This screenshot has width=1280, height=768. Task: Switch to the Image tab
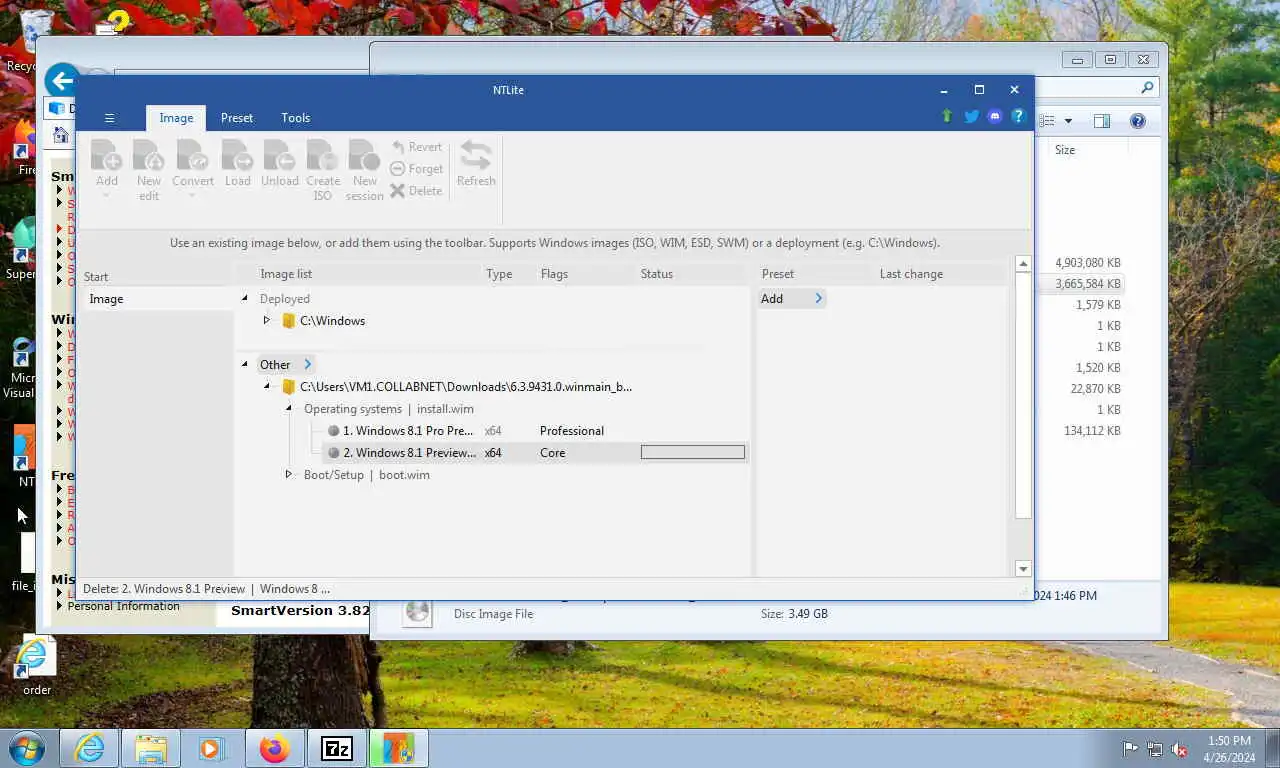click(x=176, y=118)
